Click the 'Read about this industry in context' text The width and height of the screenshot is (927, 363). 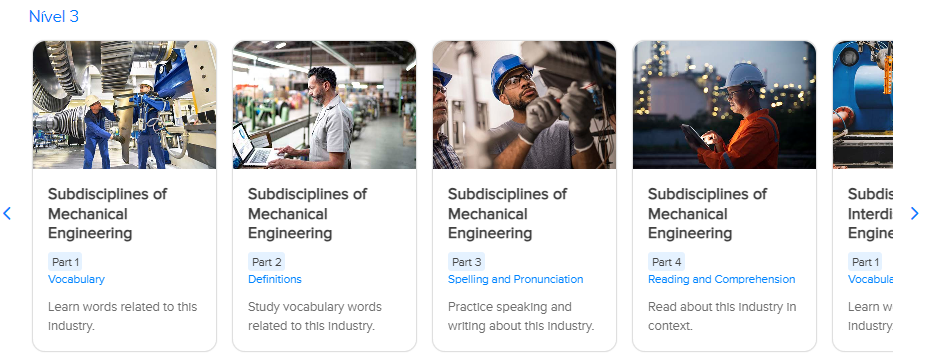[722, 316]
